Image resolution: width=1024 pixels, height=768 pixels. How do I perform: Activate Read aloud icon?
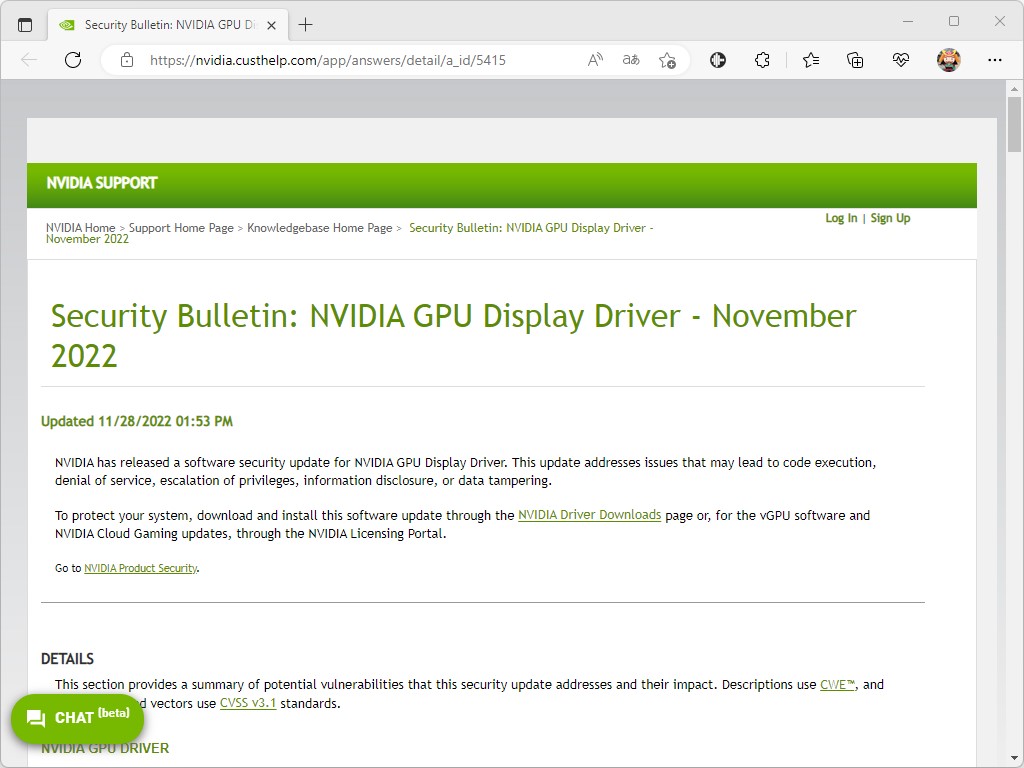click(x=595, y=60)
